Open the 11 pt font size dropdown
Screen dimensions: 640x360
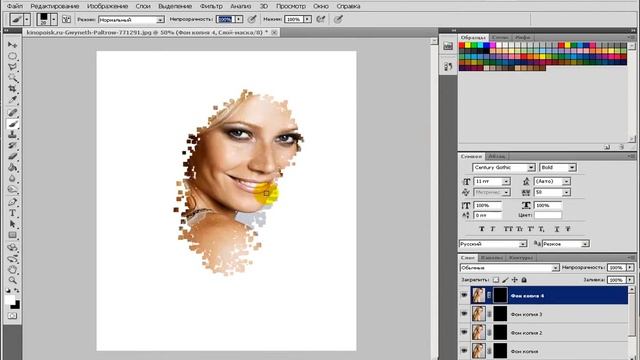tap(506, 181)
